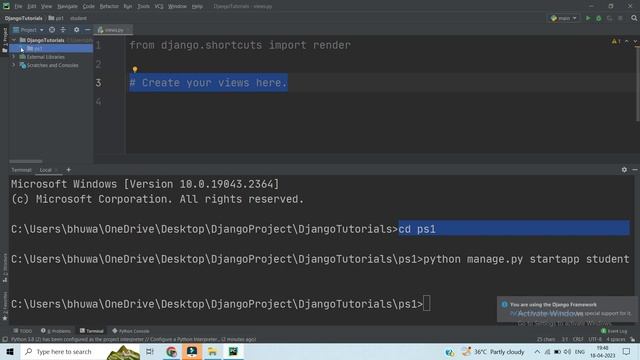This screenshot has height=360, width=640.
Task: Click the locate/select opened file icon
Action: click(52, 30)
